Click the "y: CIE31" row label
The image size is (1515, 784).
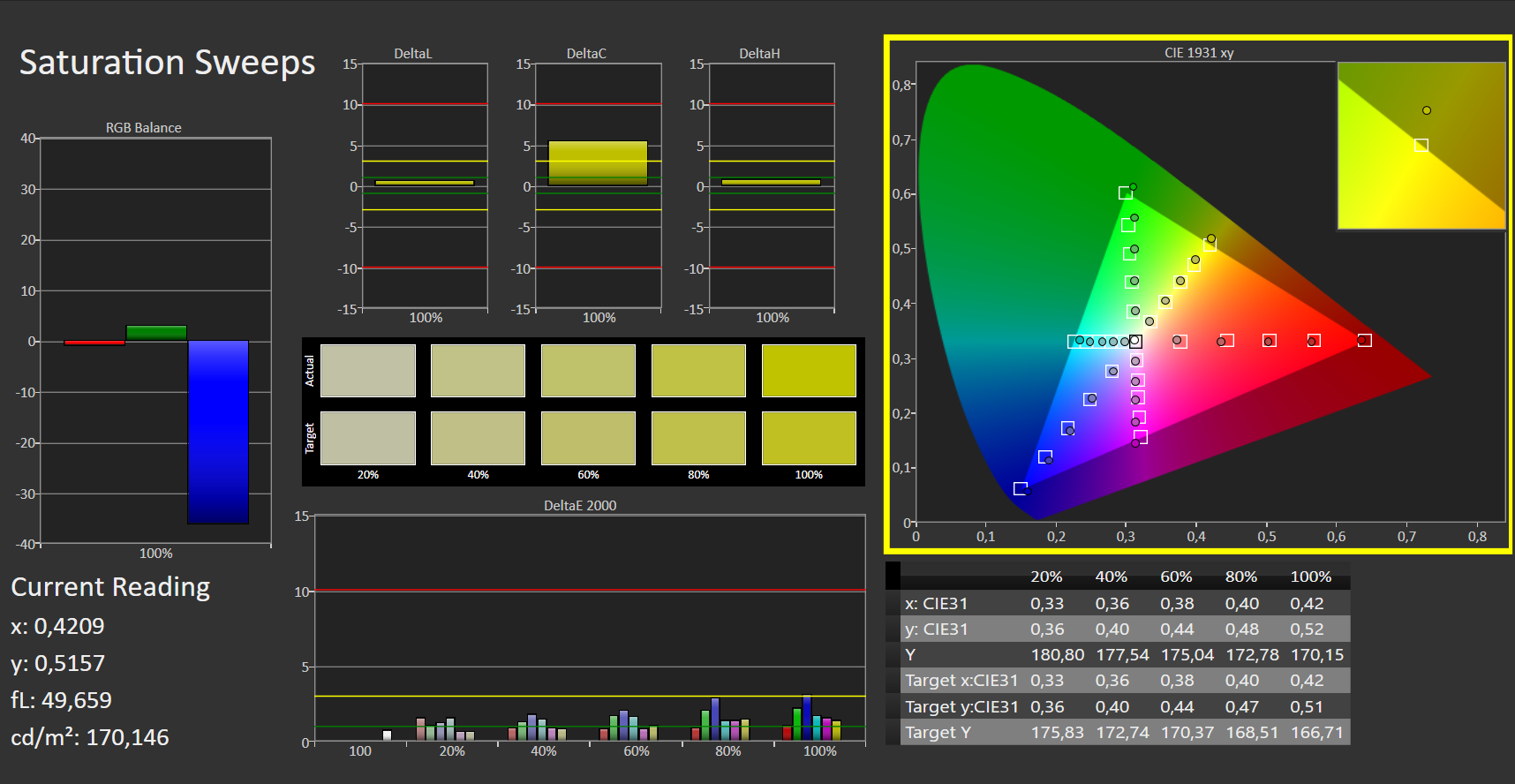coord(936,629)
